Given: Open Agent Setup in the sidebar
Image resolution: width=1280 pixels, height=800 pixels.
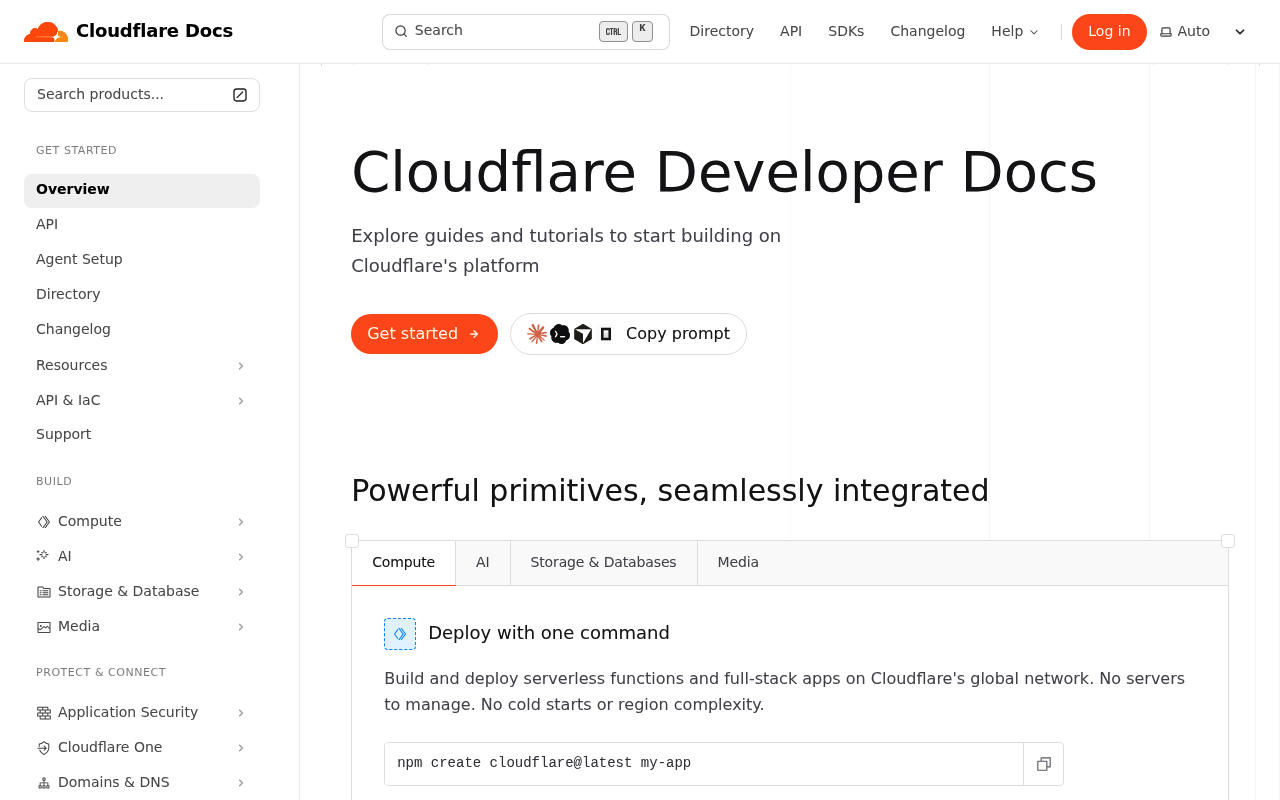Looking at the screenshot, I should click(142, 260).
